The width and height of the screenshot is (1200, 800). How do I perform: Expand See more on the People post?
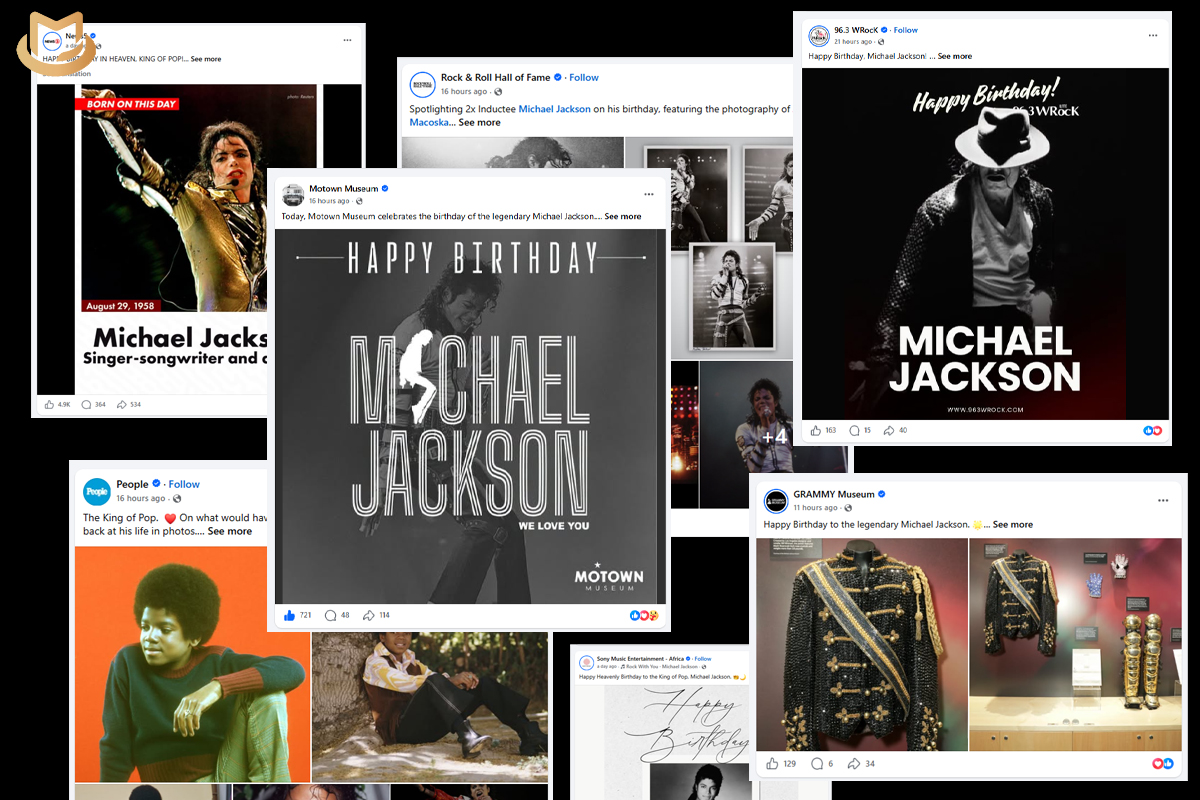[x=229, y=531]
